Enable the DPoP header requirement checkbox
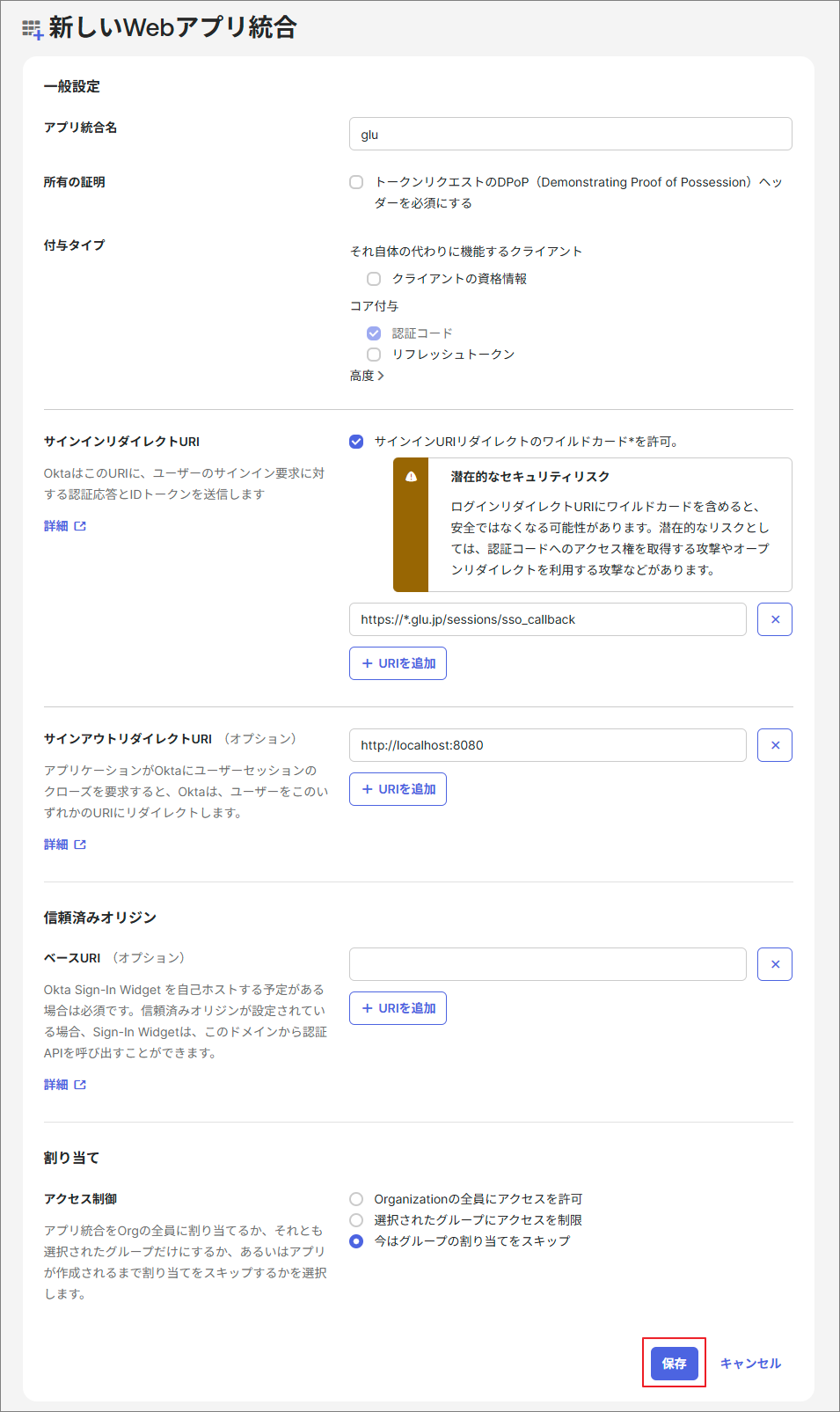Screen dimensions: 840x1412 pyautogui.click(x=356, y=182)
